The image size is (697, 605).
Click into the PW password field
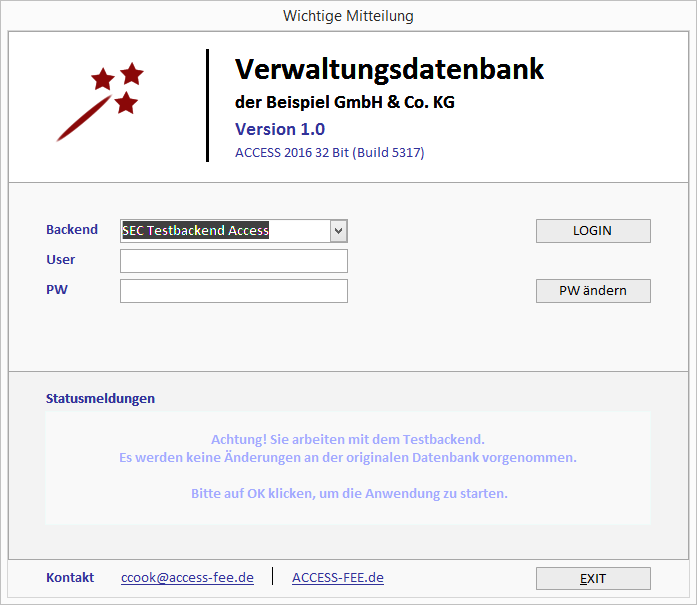(x=233, y=291)
